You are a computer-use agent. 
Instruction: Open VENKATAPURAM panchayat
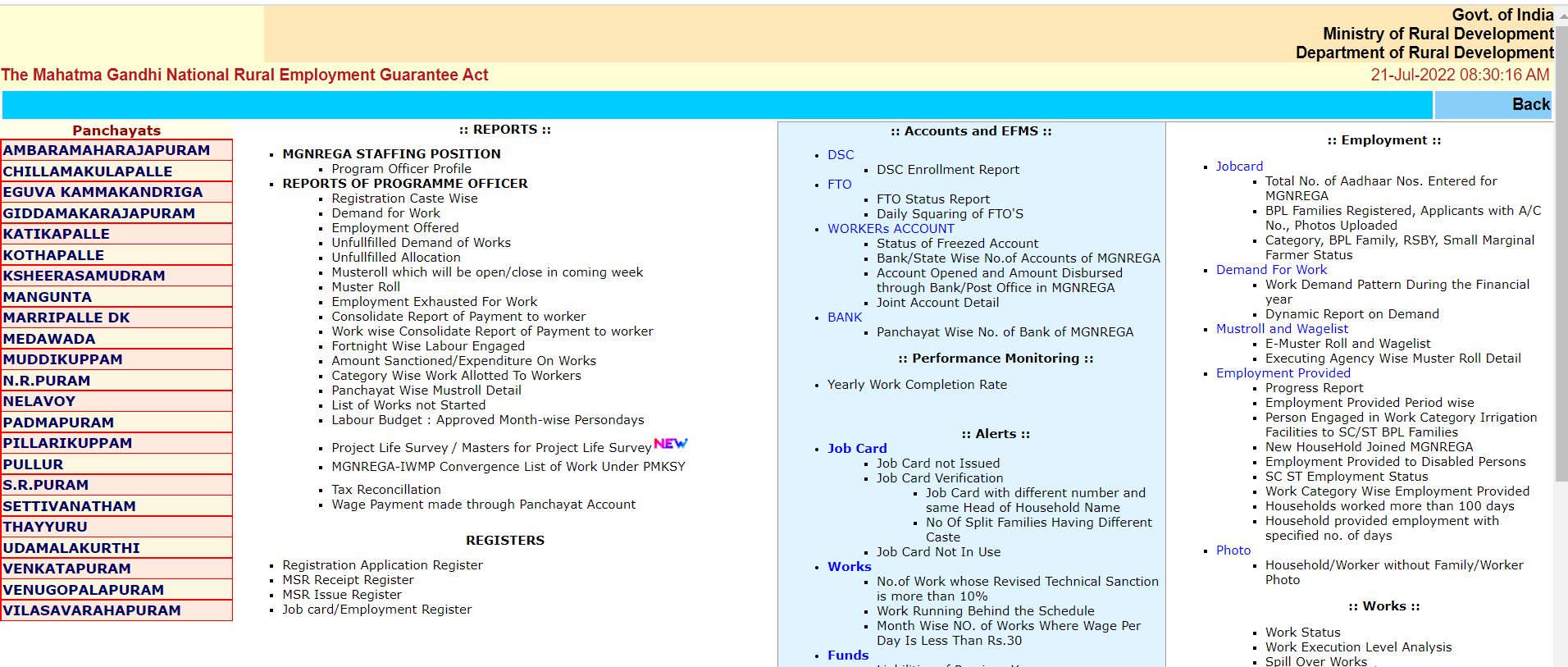67,569
